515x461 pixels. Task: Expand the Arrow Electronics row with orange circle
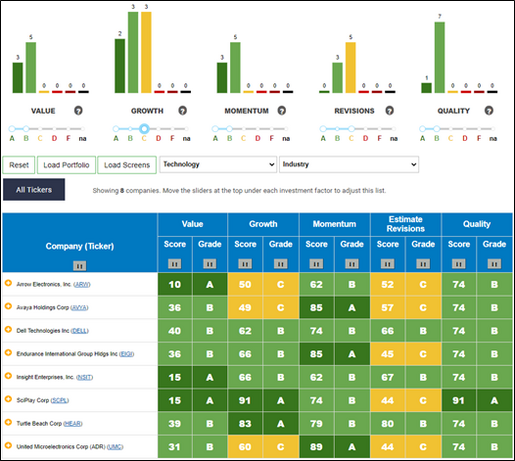[8, 283]
